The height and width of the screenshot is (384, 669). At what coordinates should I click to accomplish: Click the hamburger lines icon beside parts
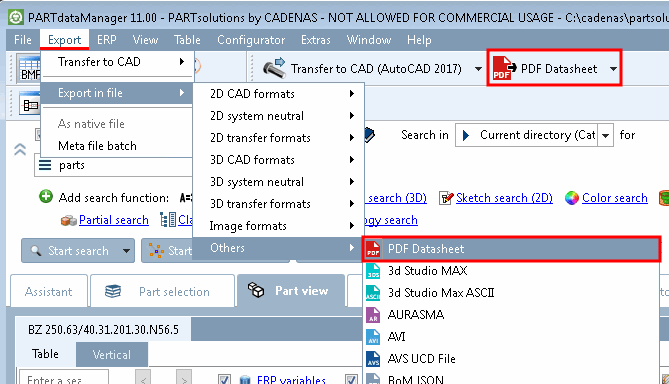click(45, 165)
